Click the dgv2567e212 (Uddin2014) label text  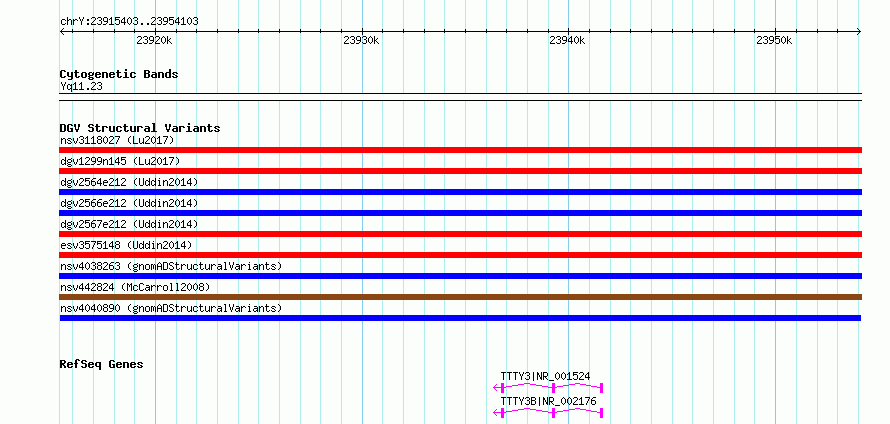(129, 224)
